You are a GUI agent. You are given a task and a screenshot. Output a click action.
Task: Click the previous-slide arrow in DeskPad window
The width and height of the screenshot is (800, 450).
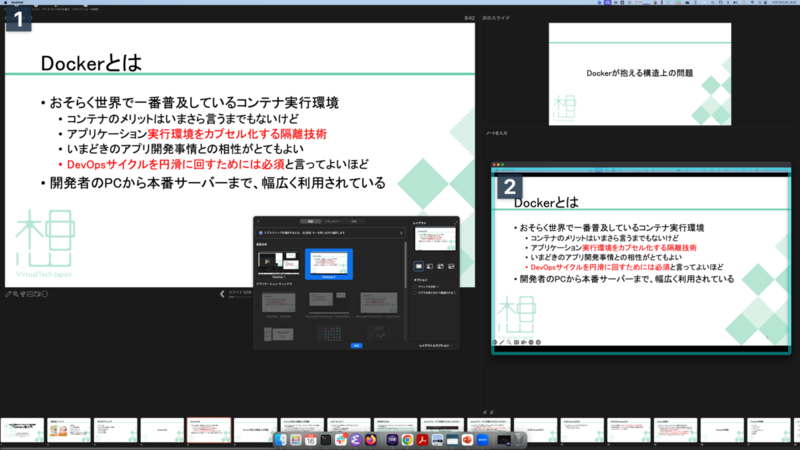click(x=494, y=342)
